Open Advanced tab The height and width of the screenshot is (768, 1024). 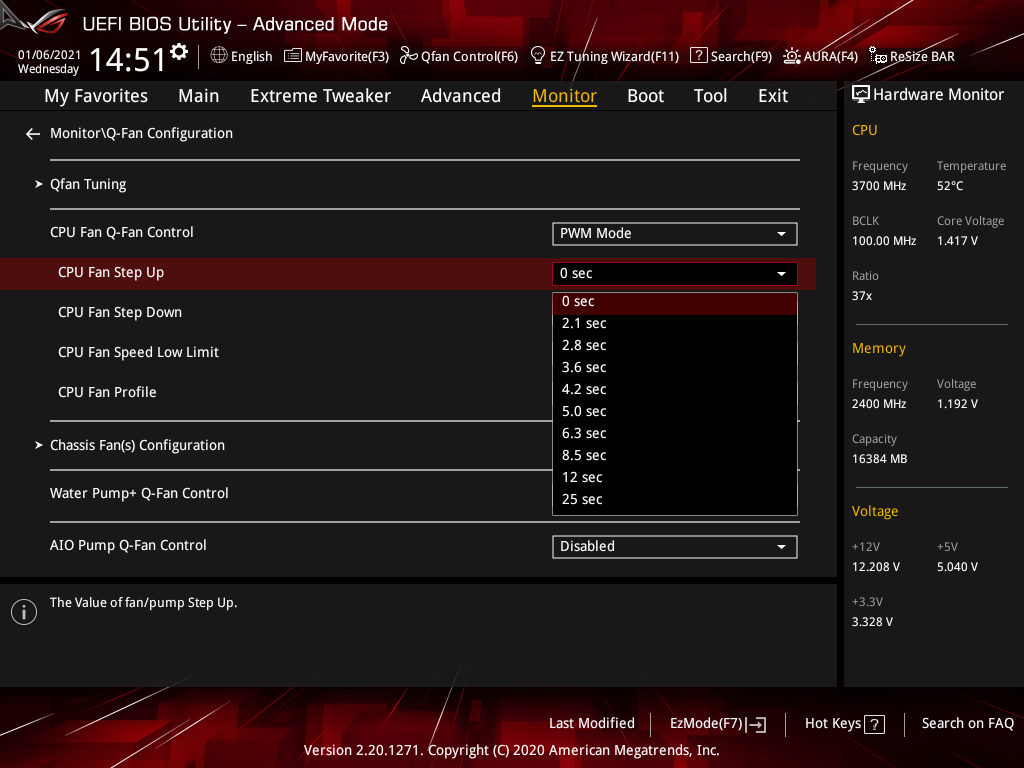(460, 96)
